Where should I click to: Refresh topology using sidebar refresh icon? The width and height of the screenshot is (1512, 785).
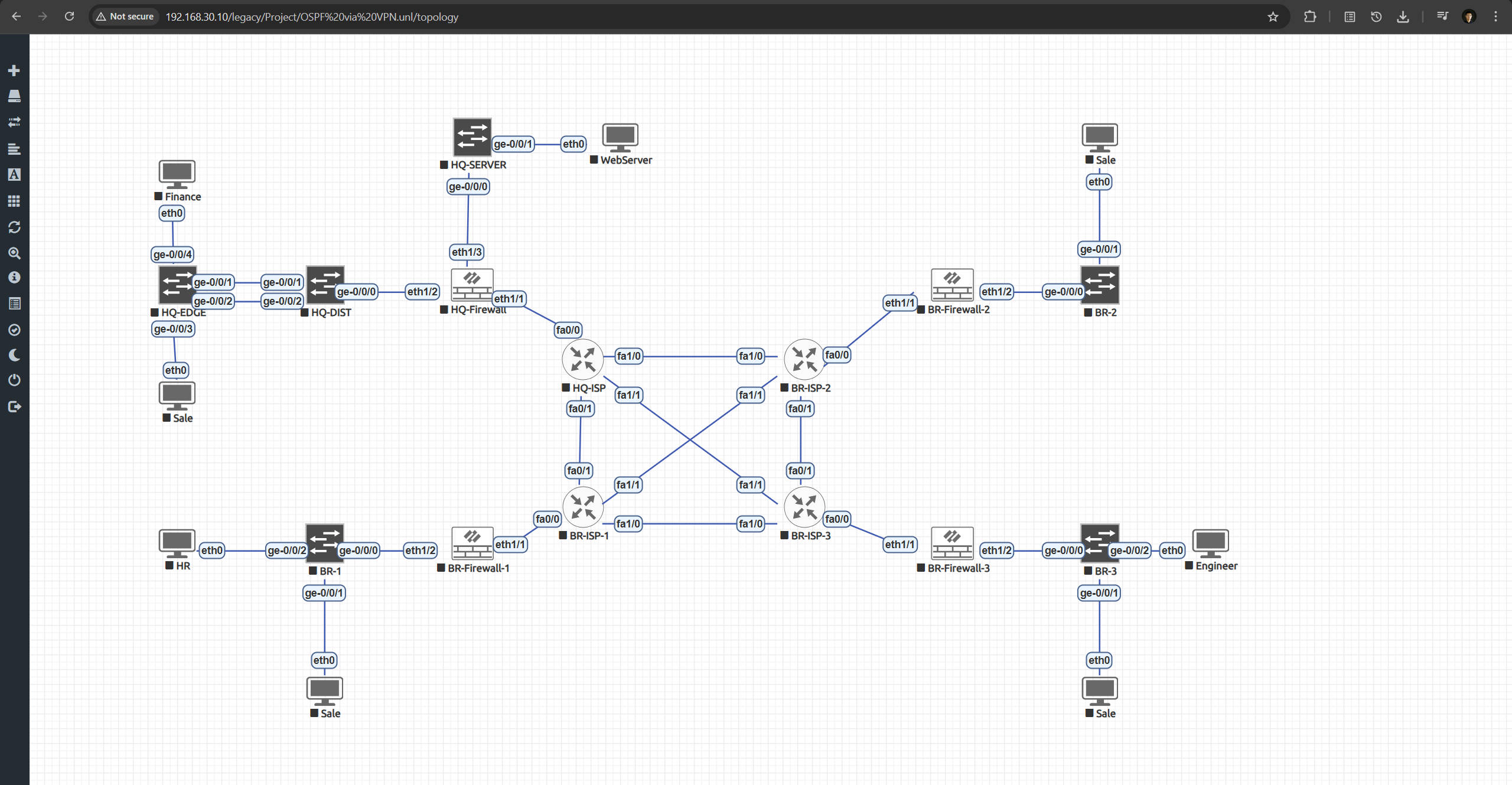tap(14, 227)
